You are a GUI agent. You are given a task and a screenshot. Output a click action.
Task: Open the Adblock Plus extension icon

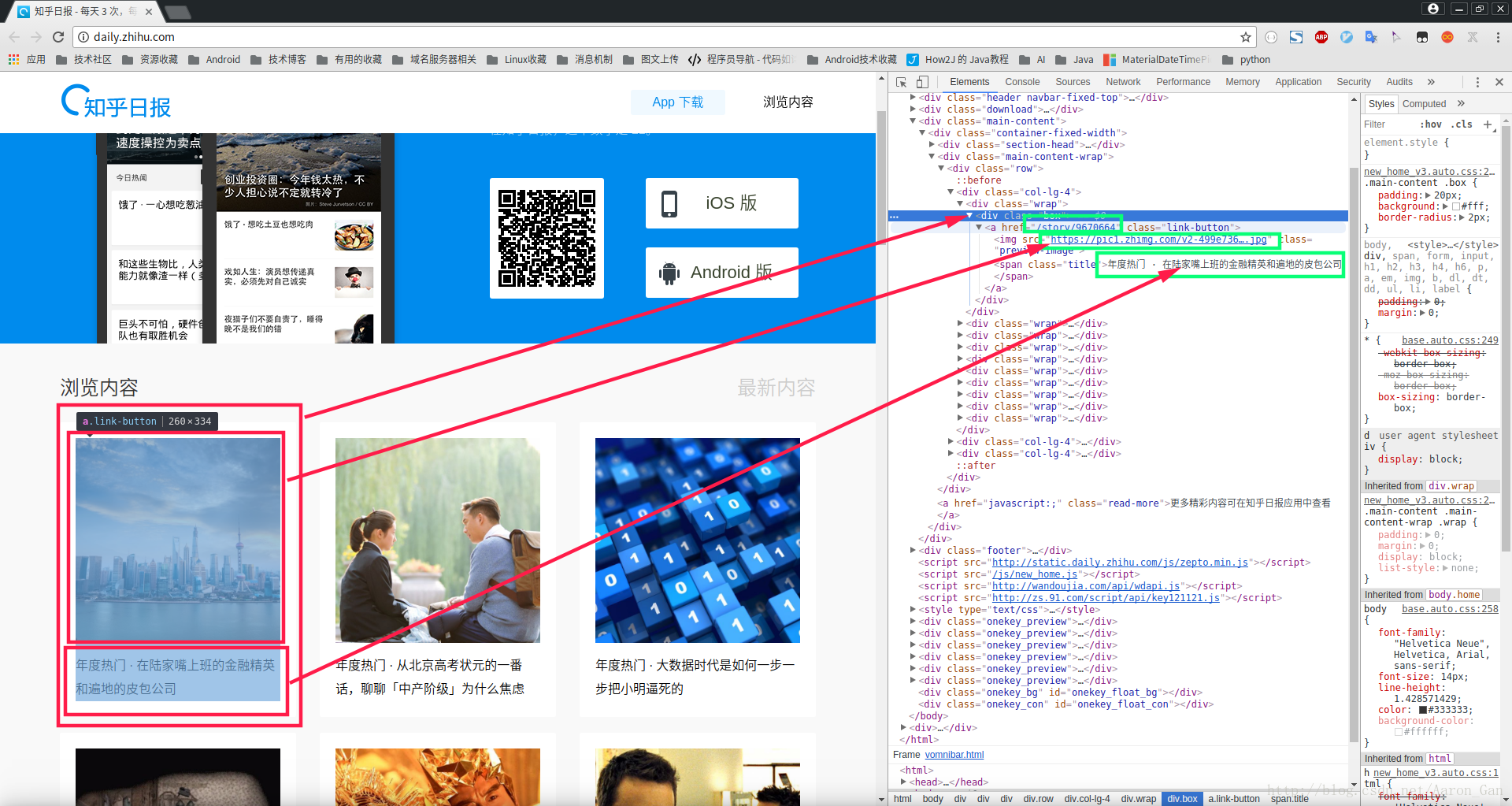[1321, 37]
